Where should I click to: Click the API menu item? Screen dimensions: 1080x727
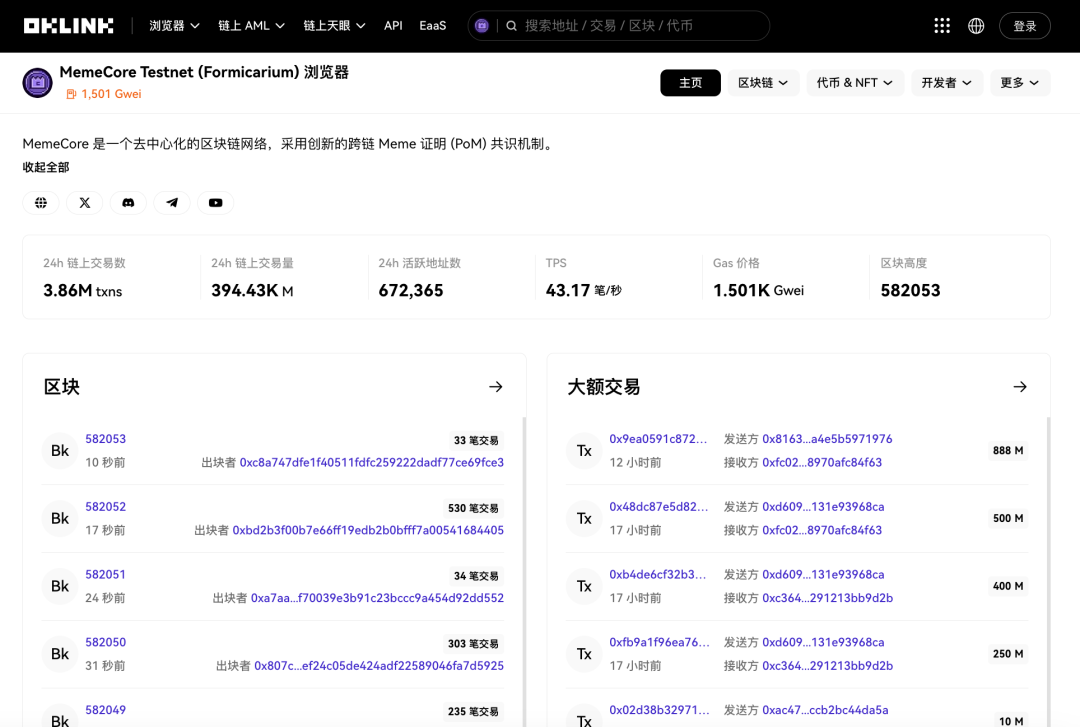tap(393, 25)
